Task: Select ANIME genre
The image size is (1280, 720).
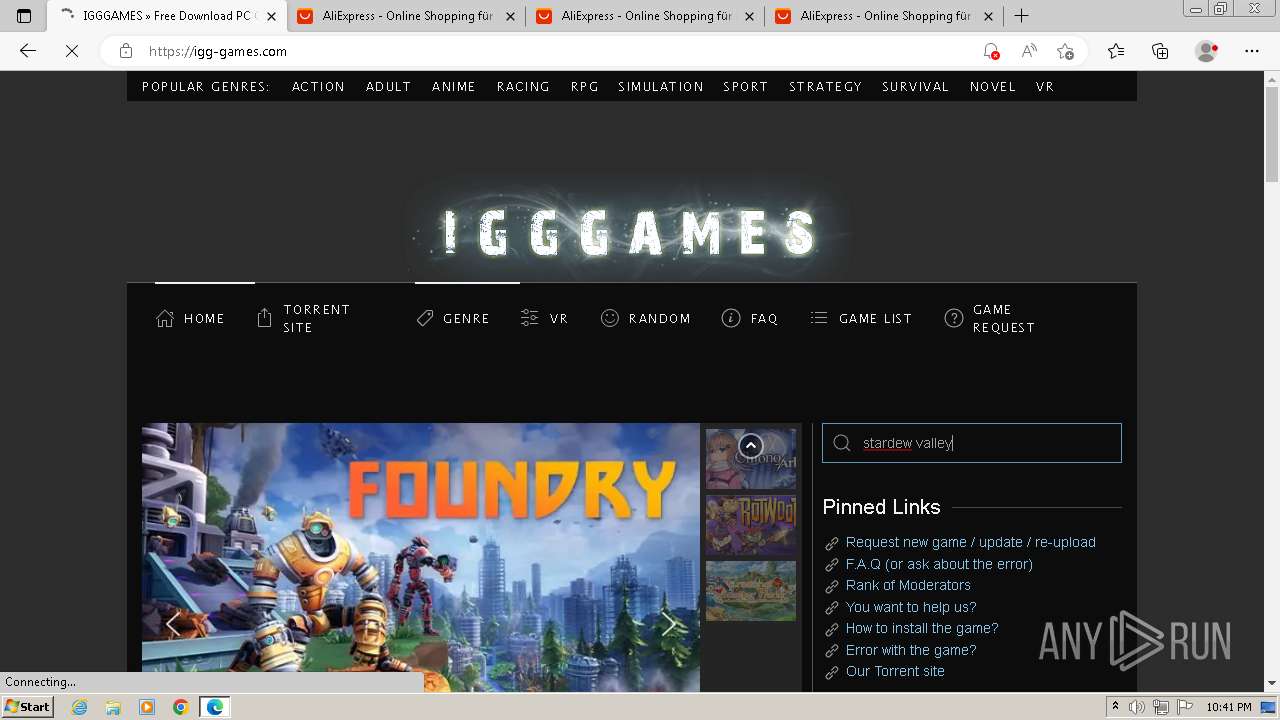Action: coord(454,87)
